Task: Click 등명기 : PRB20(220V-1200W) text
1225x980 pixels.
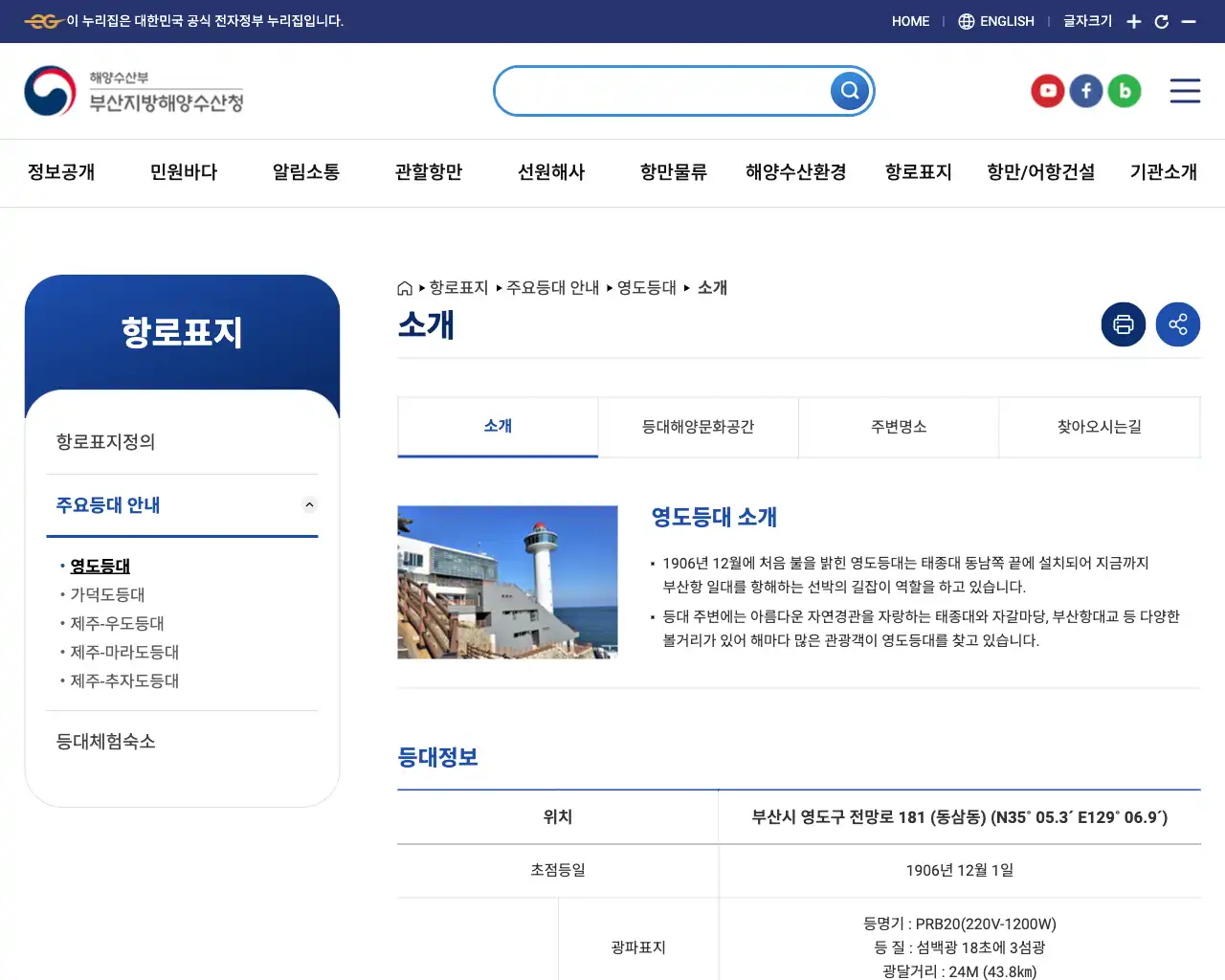Action: tap(960, 924)
